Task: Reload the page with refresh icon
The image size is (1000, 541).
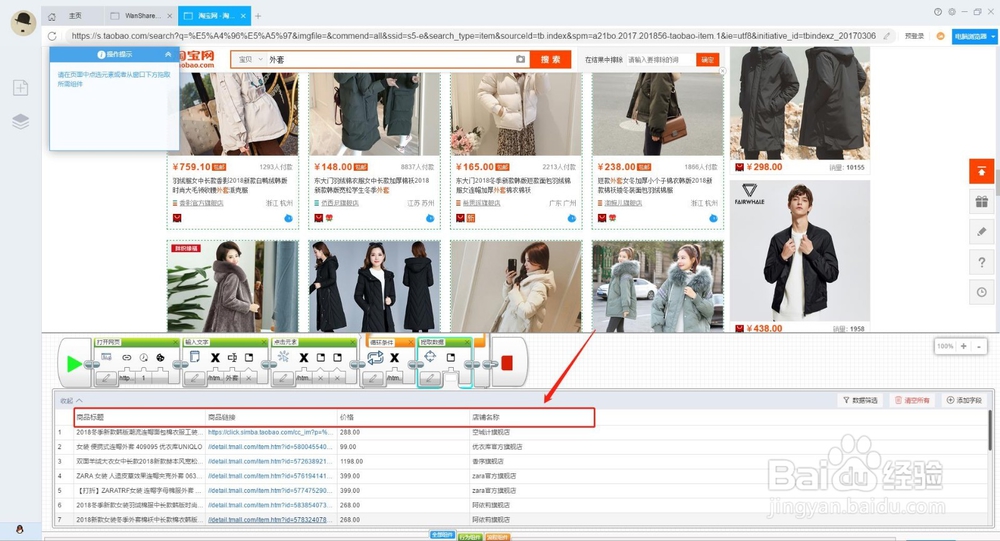Action: [x=52, y=36]
